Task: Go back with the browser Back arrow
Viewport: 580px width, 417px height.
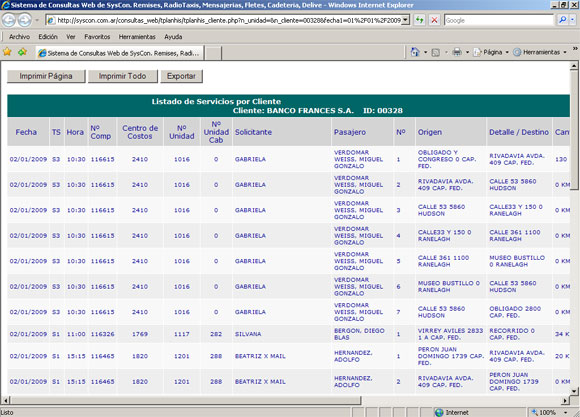Action: (9, 20)
